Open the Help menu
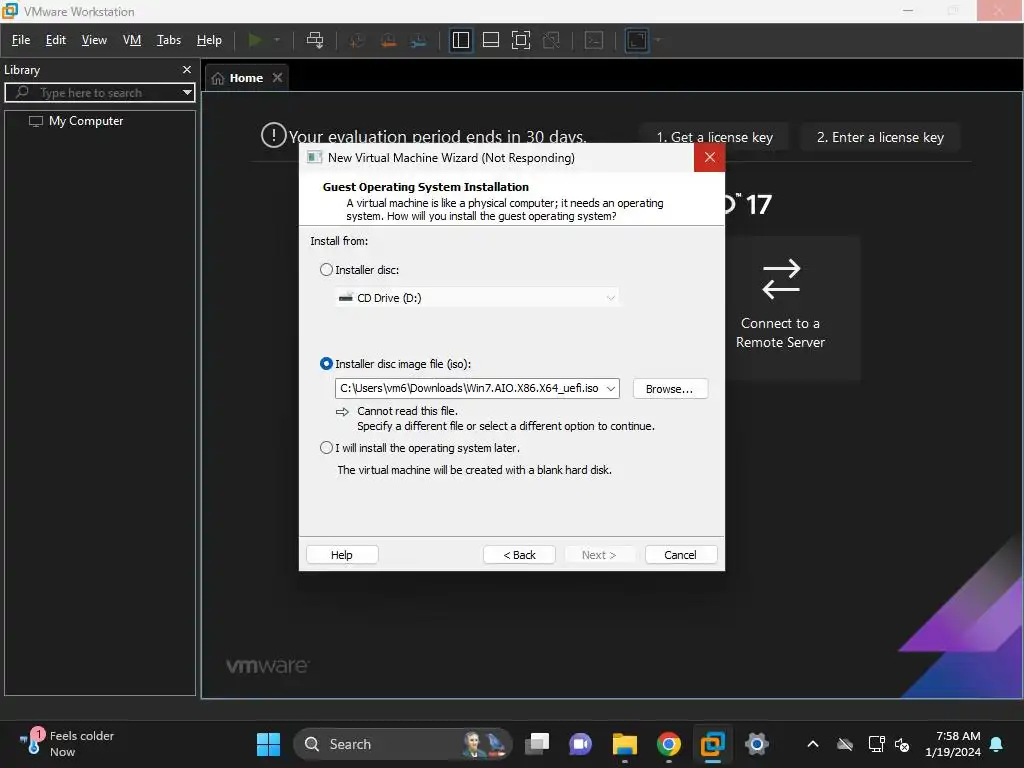This screenshot has height=768, width=1024. 209,40
